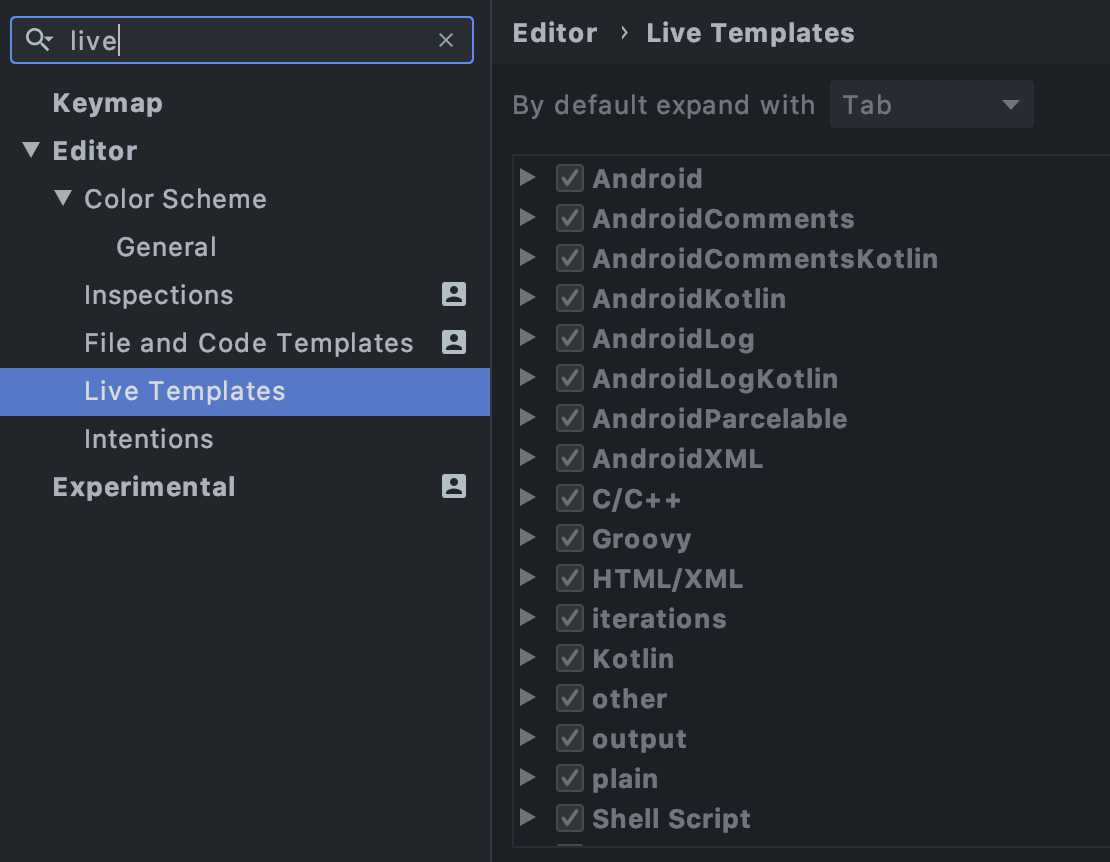The image size is (1110, 862).
Task: Uncheck the Android template group
Action: [570, 178]
